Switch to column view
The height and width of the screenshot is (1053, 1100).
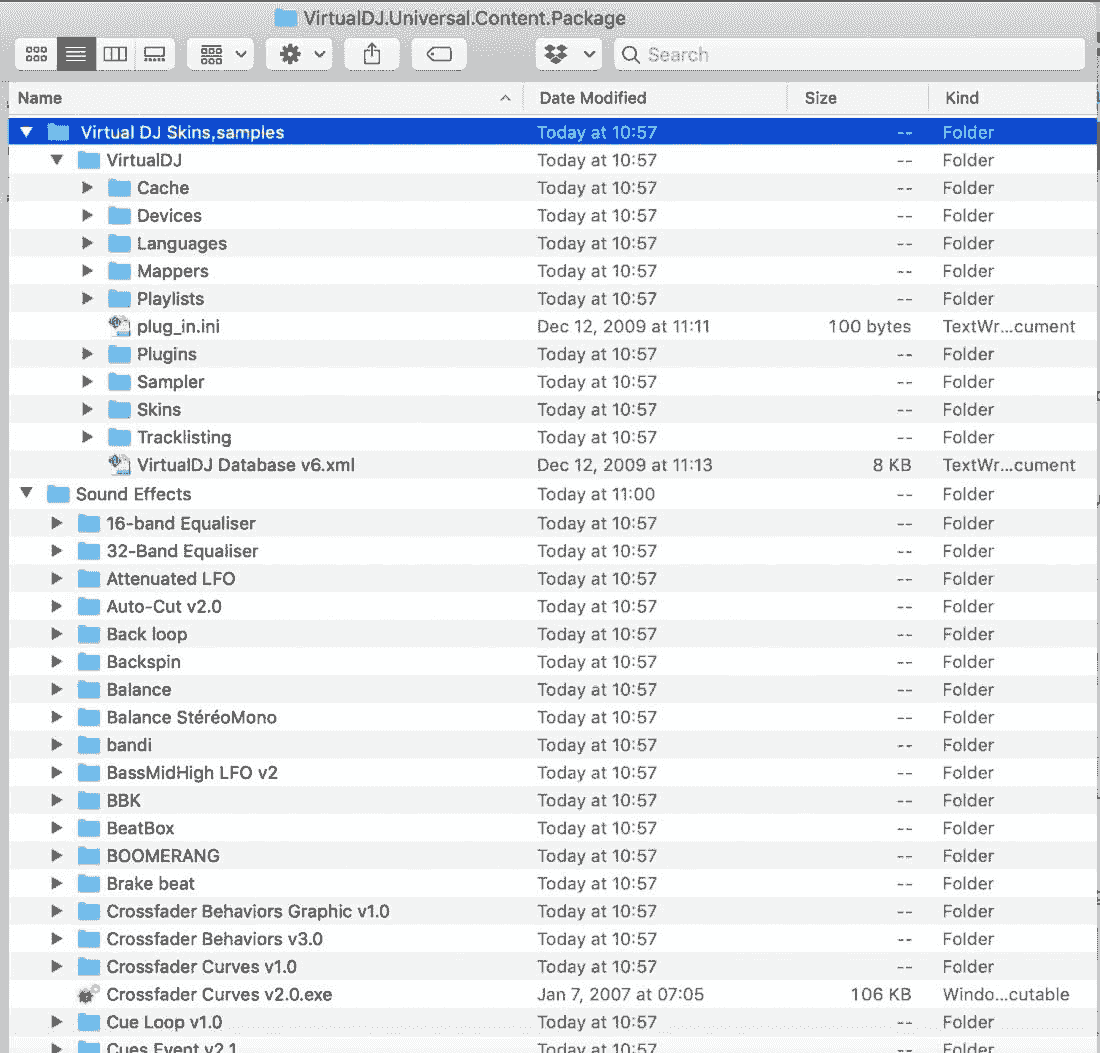115,54
